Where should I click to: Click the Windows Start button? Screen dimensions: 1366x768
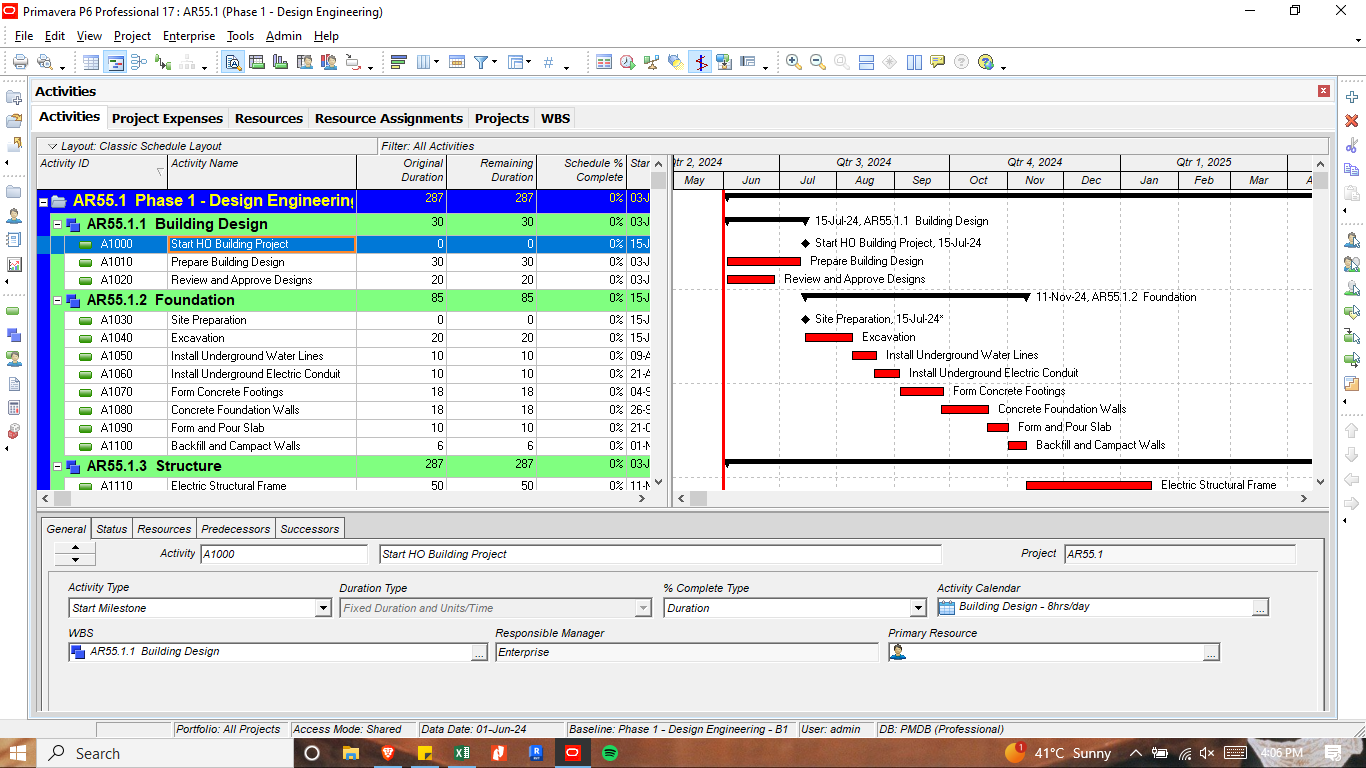(x=19, y=753)
